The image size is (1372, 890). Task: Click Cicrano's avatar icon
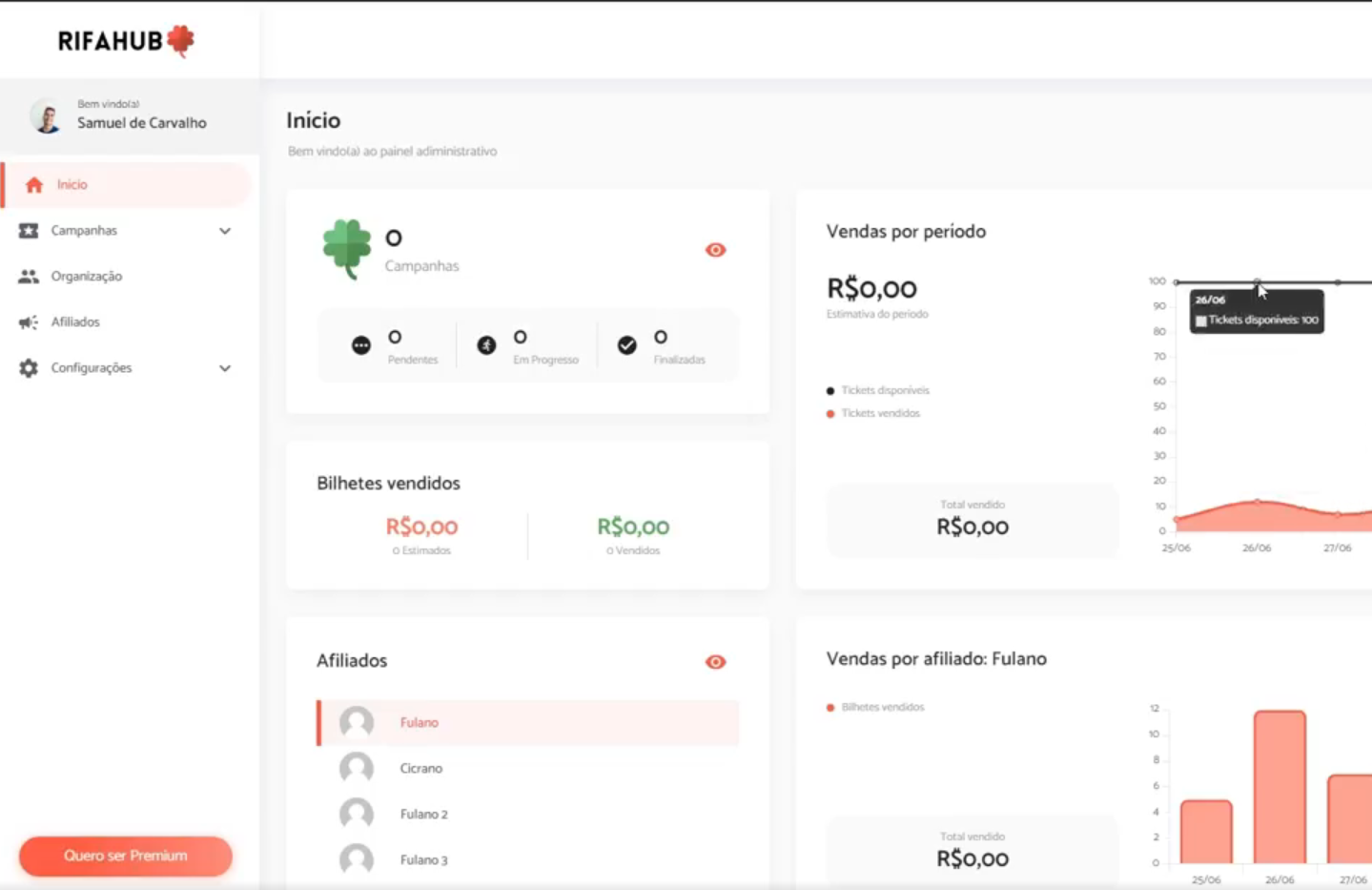click(357, 769)
